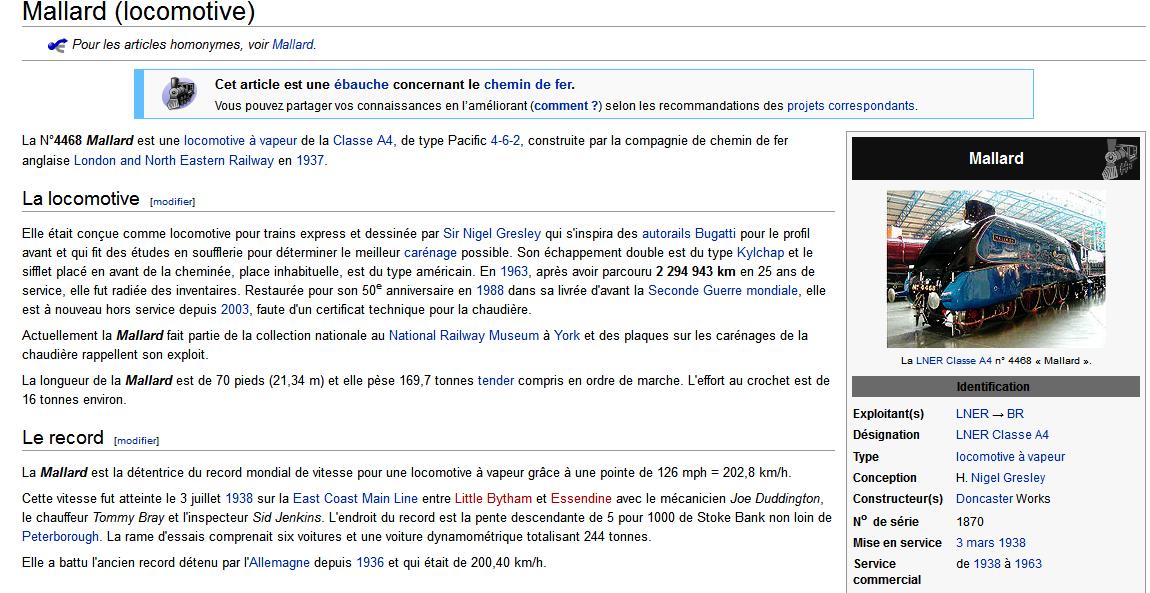Click the '4-6-2' wheel arrangement link
Image resolution: width=1150 pixels, height=593 pixels.
(x=506, y=140)
